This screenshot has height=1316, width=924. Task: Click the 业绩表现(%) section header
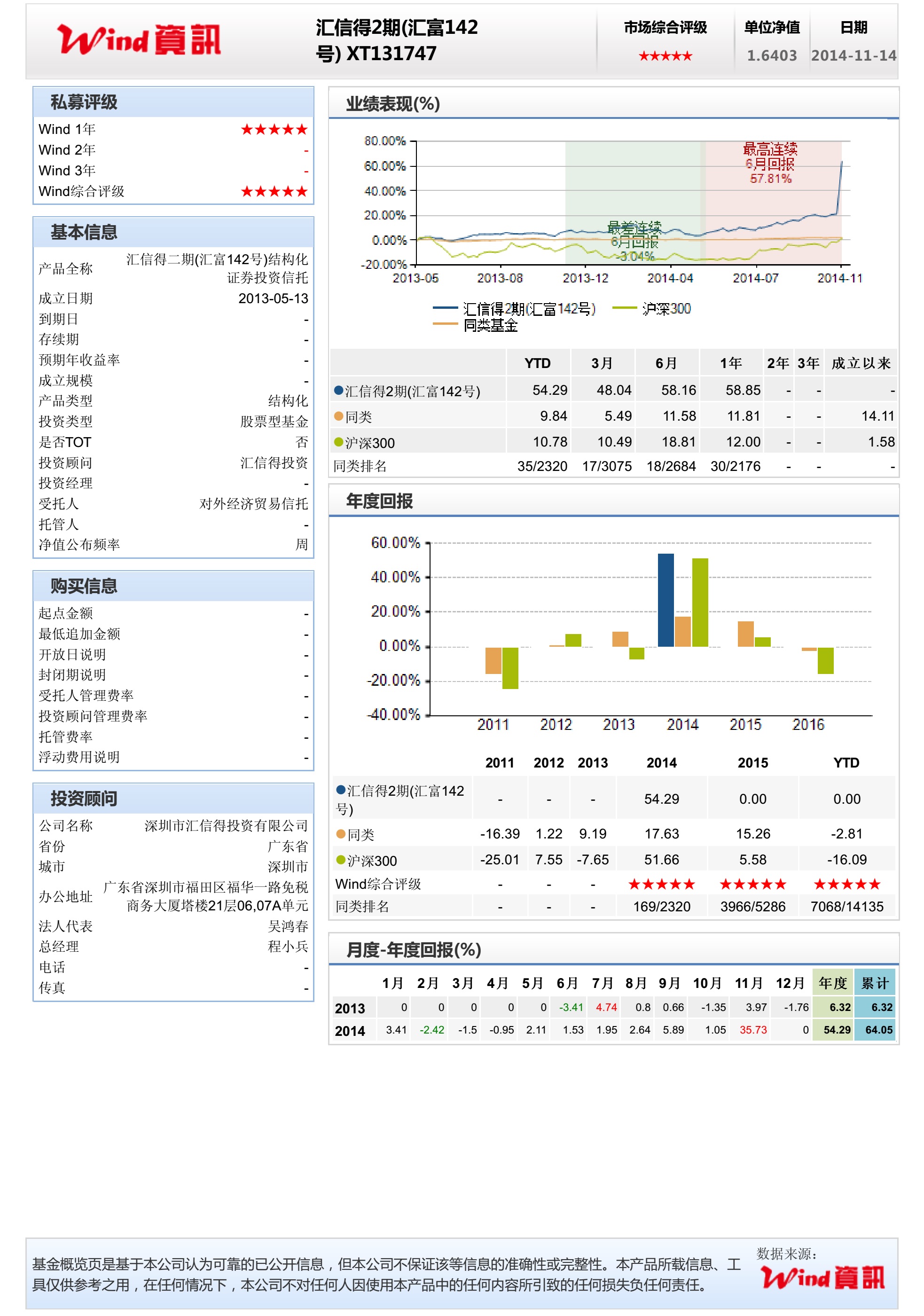tap(613, 104)
